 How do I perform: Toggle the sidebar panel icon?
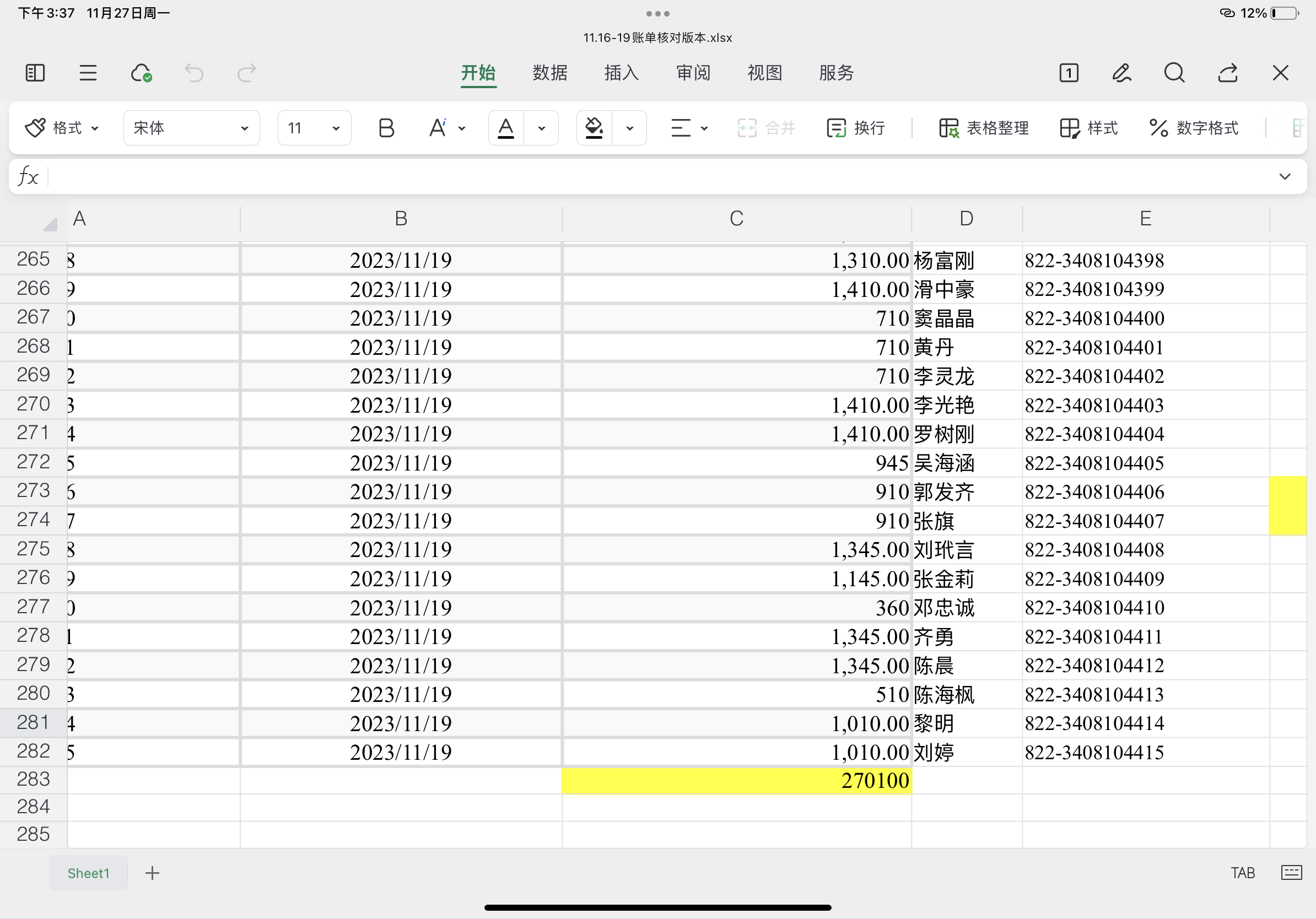tap(35, 73)
